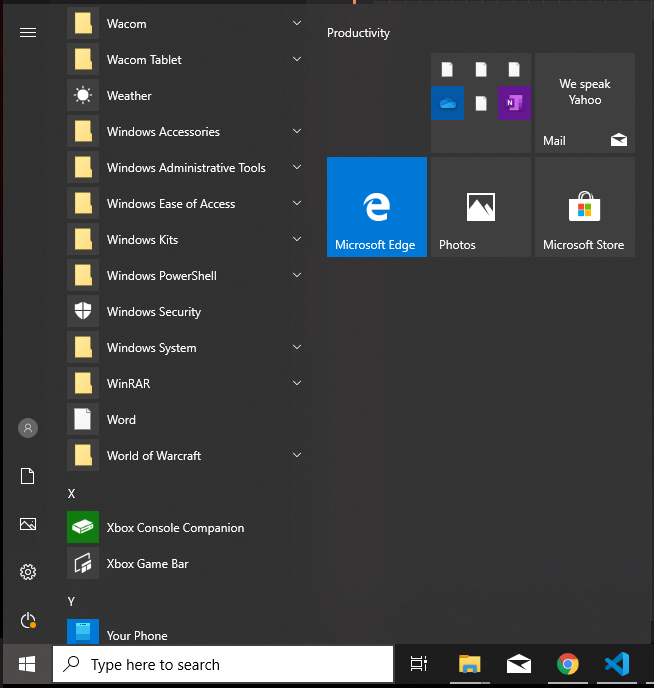Open the Mail app on taskbar
The width and height of the screenshot is (654, 688).
(x=519, y=664)
